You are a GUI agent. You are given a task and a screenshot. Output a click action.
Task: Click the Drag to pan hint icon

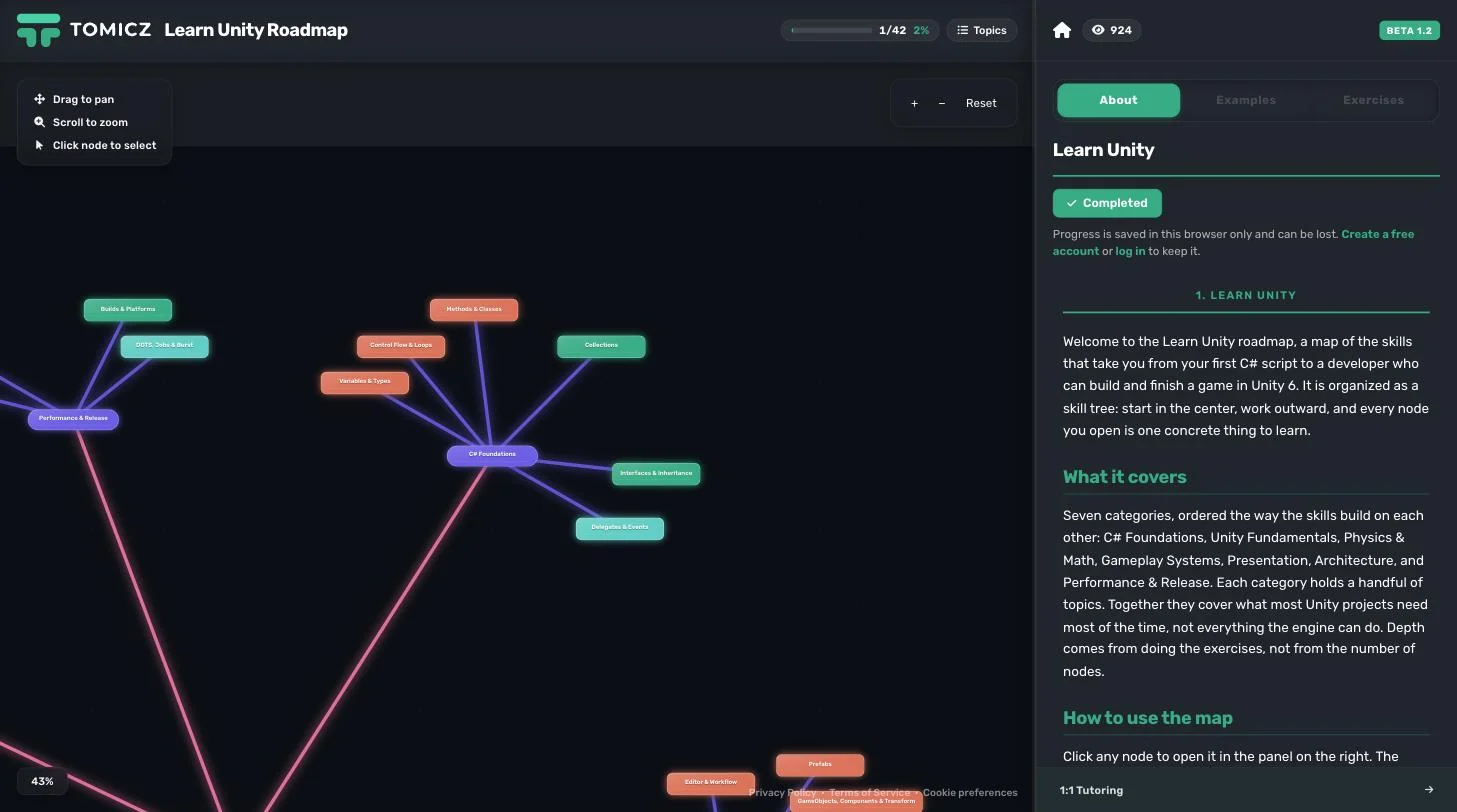(x=40, y=99)
